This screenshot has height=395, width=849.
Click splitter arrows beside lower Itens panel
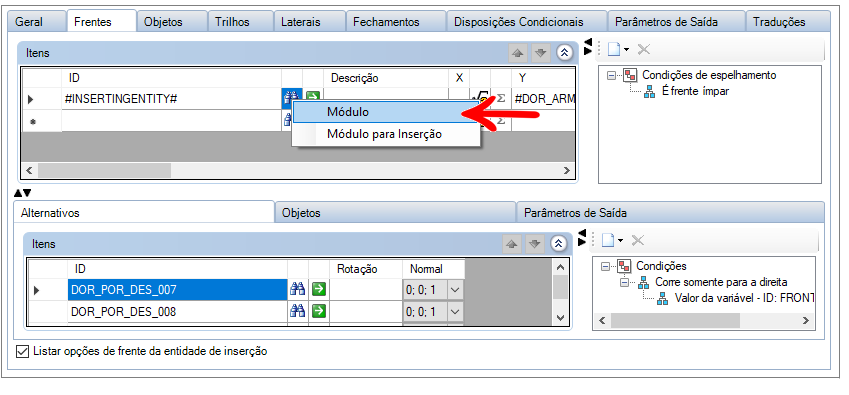tap(582, 238)
